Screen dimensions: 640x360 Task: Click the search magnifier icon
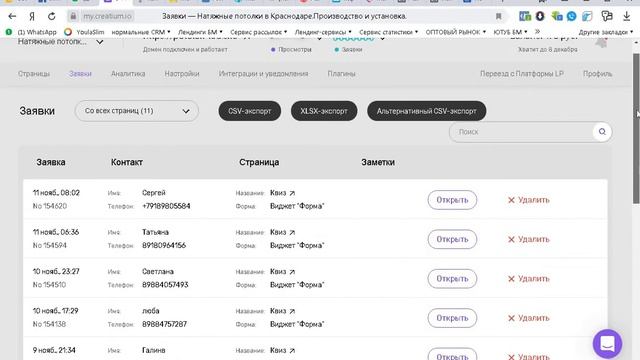602,132
